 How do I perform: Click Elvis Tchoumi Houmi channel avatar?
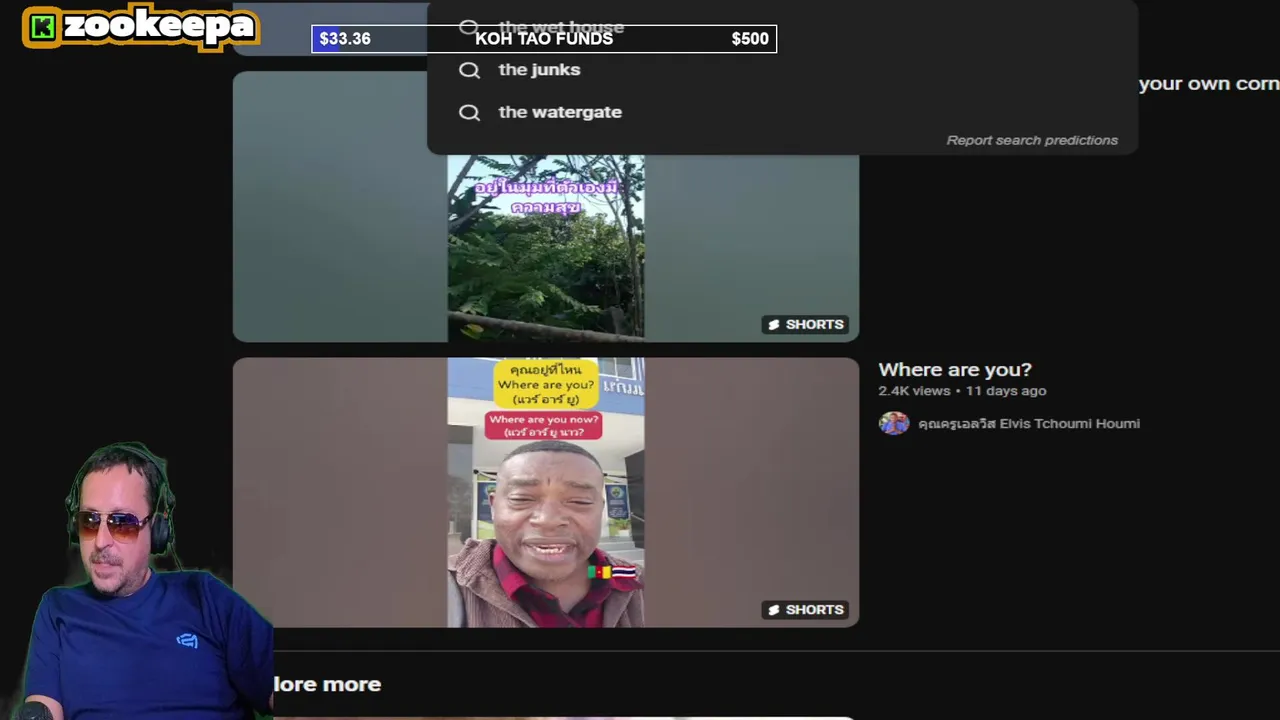tap(893, 423)
